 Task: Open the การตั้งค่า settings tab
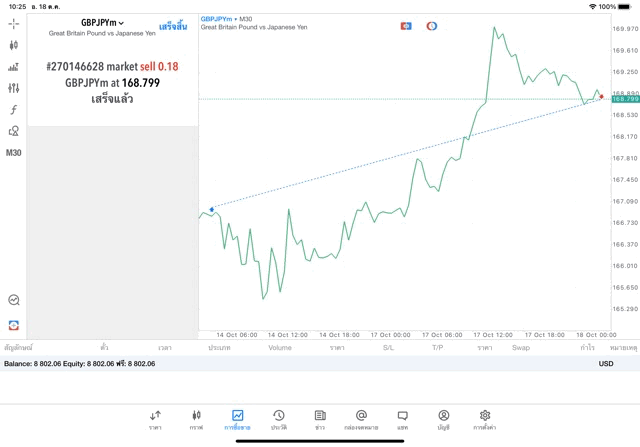tap(485, 420)
